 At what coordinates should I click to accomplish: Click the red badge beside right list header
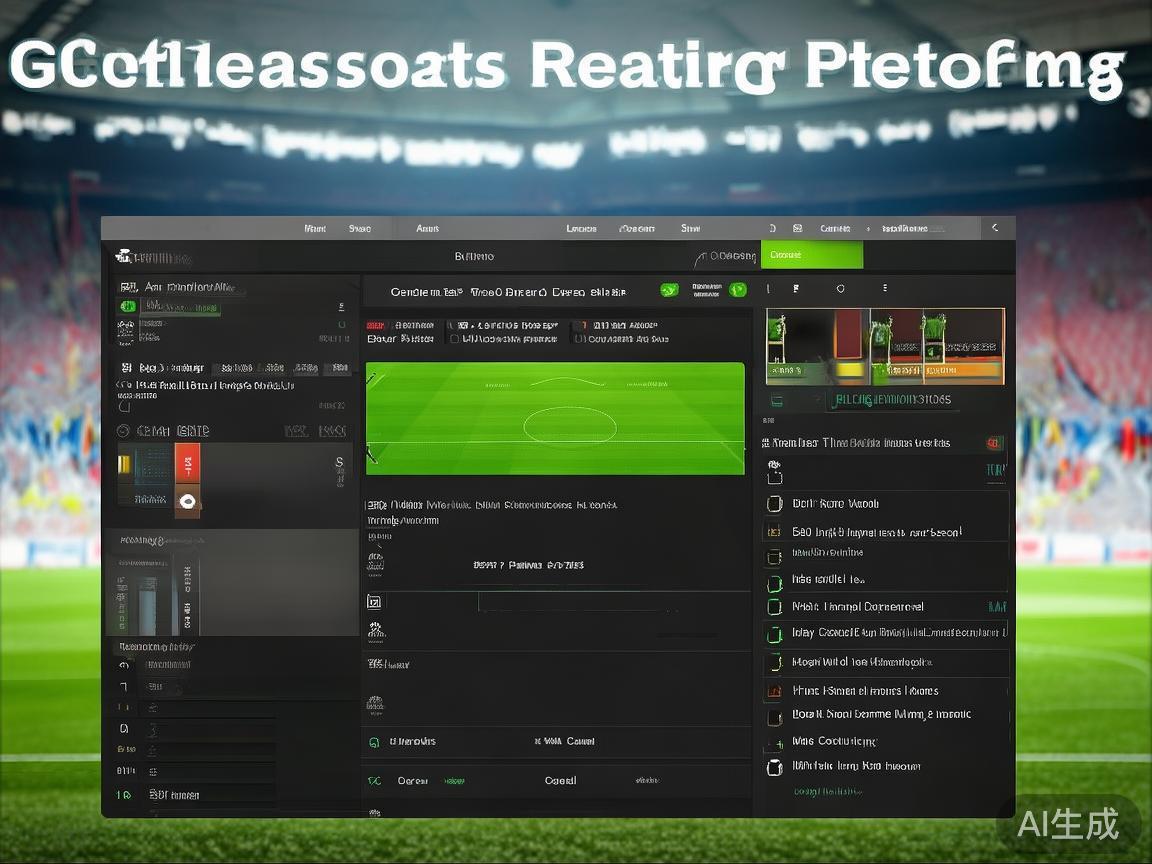pos(994,443)
